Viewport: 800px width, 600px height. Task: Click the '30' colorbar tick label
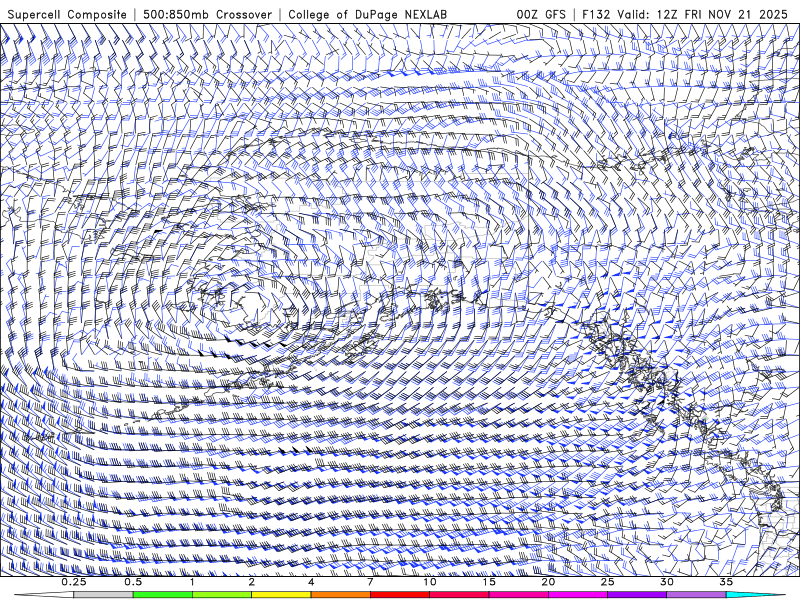[x=666, y=582]
